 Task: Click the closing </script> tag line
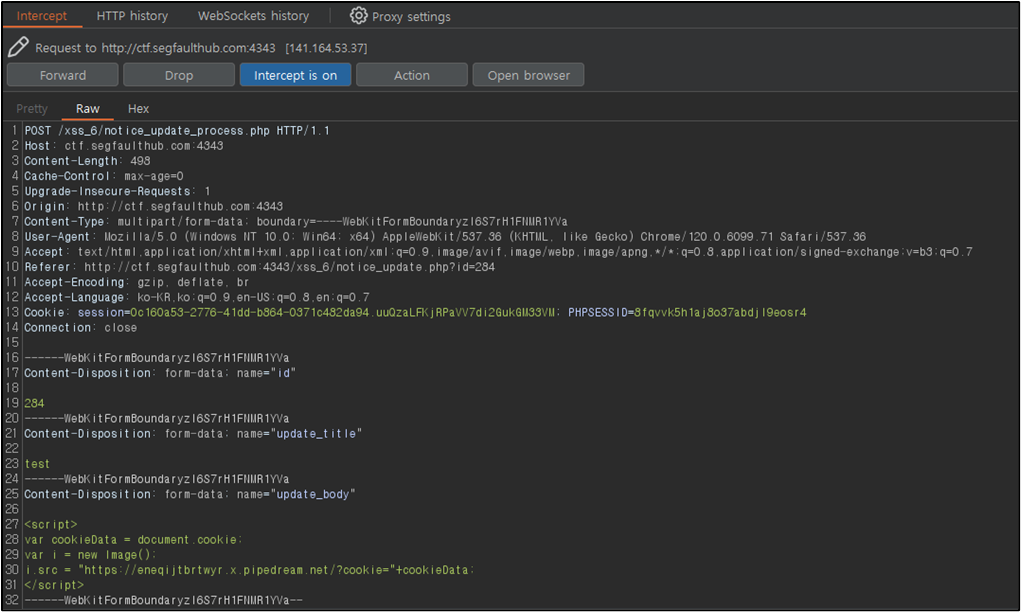pos(54,585)
